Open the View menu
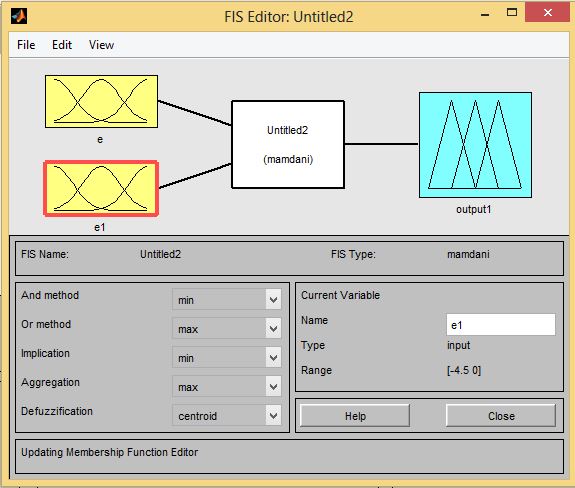 [101, 45]
